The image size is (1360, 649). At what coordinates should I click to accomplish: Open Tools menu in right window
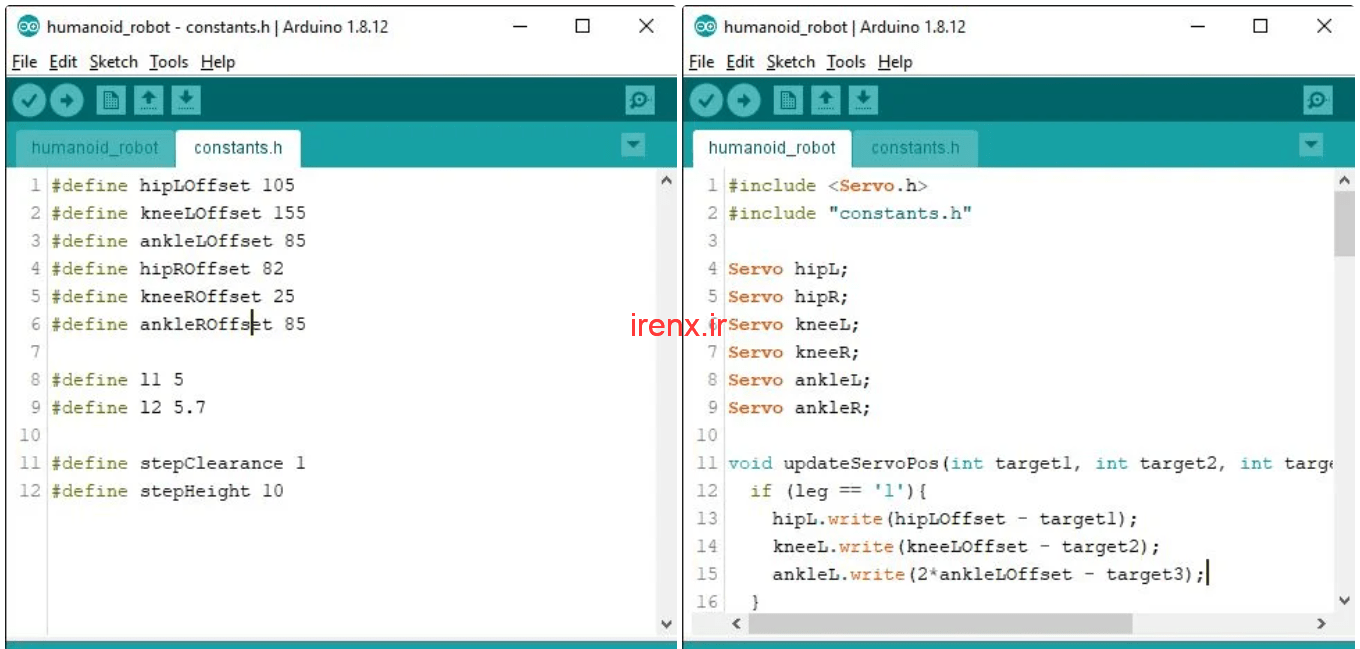tap(845, 62)
